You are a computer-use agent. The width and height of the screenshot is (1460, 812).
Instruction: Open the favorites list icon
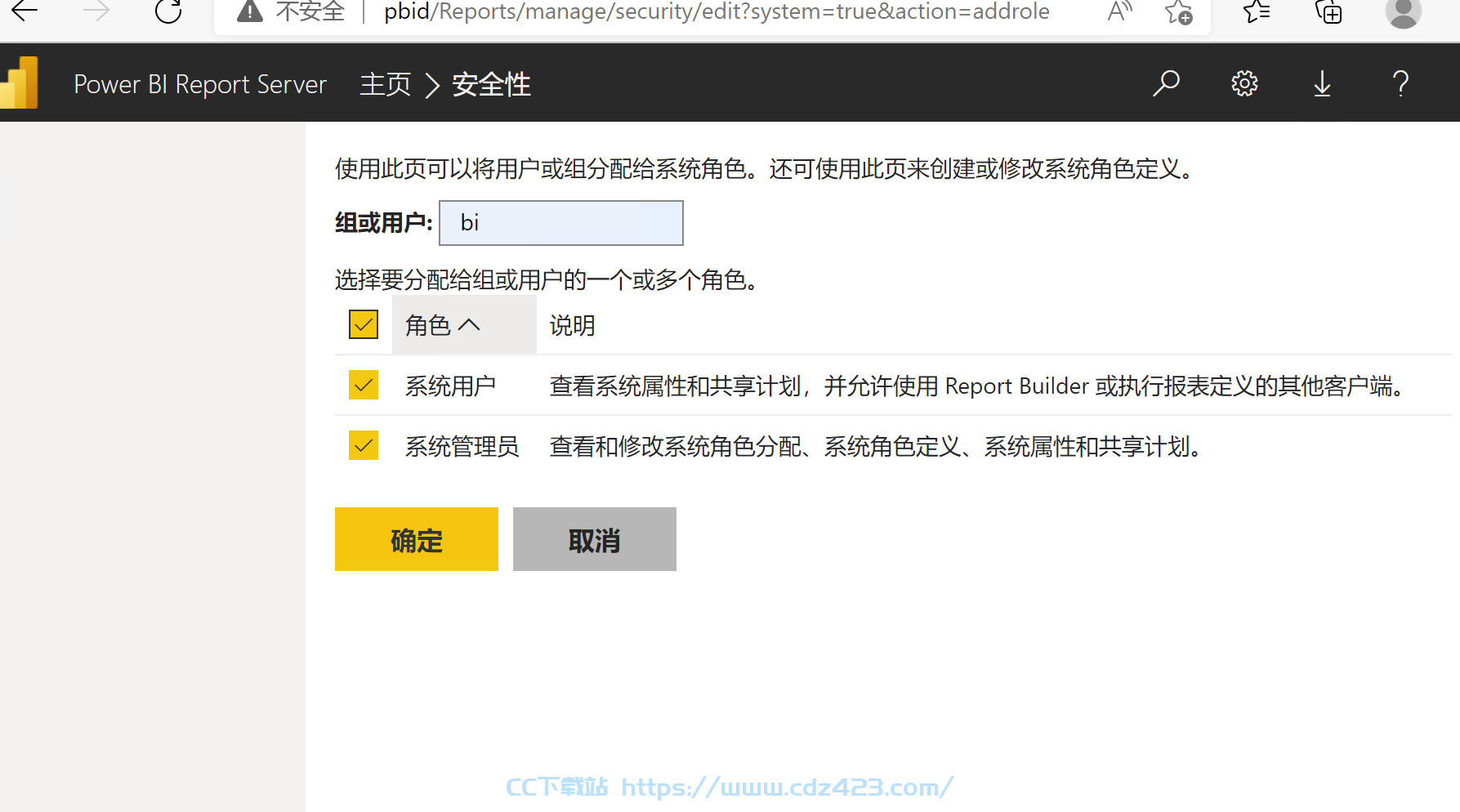(1256, 11)
